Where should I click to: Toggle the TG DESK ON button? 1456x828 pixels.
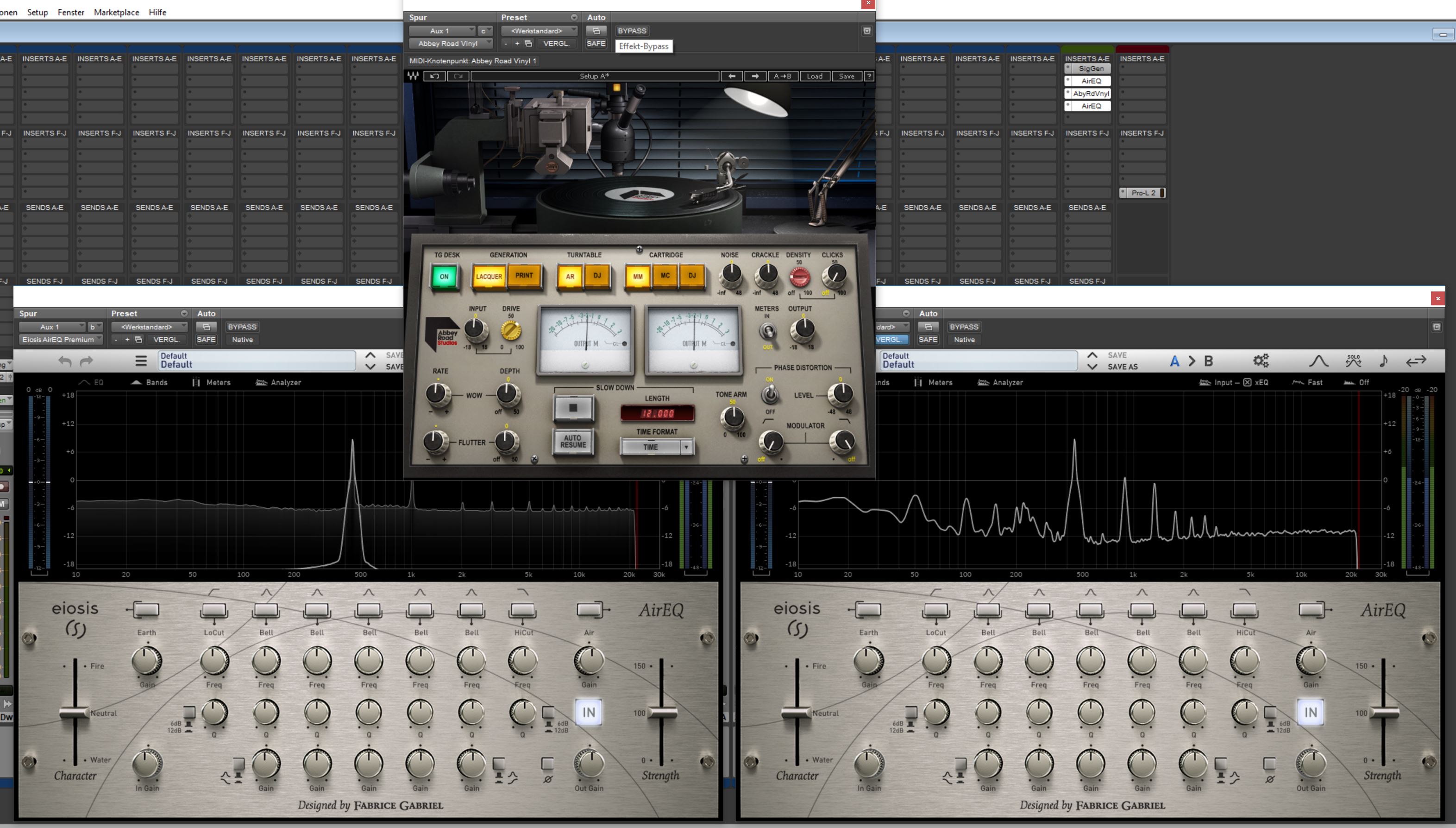445,277
